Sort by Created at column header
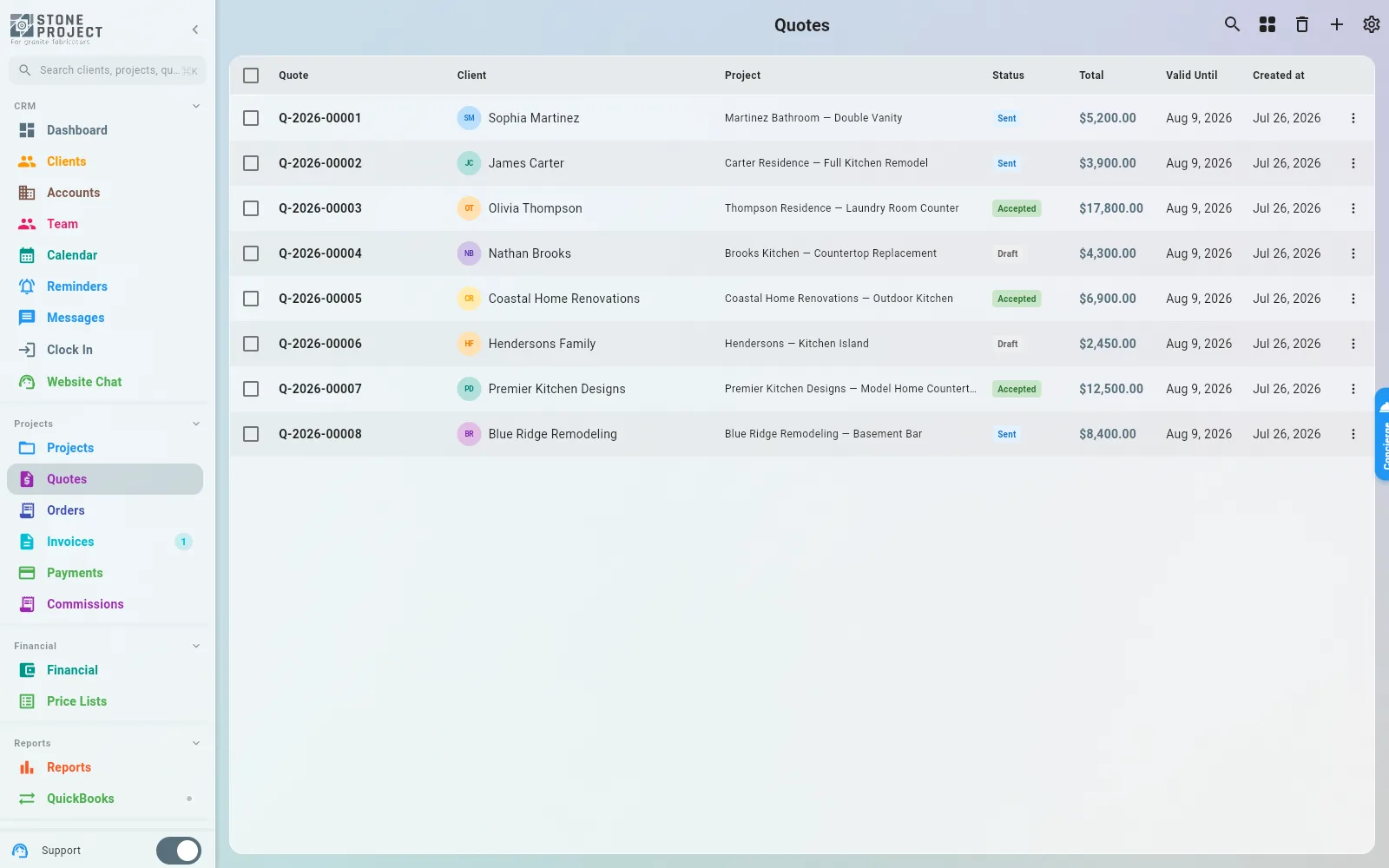The image size is (1389, 868). tap(1278, 76)
